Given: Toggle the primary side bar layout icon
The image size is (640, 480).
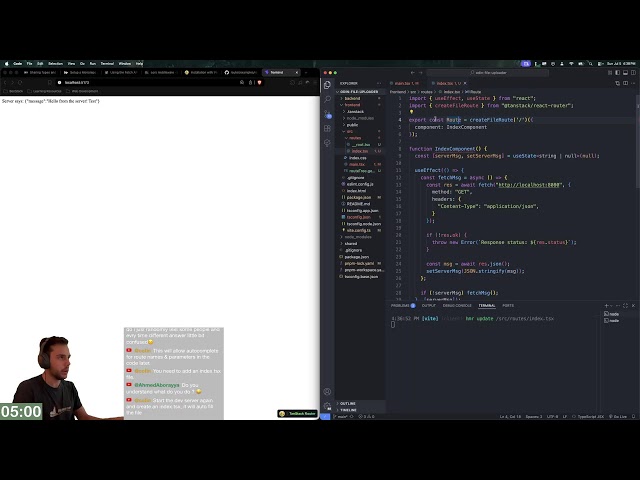Looking at the screenshot, I should click(618, 73).
